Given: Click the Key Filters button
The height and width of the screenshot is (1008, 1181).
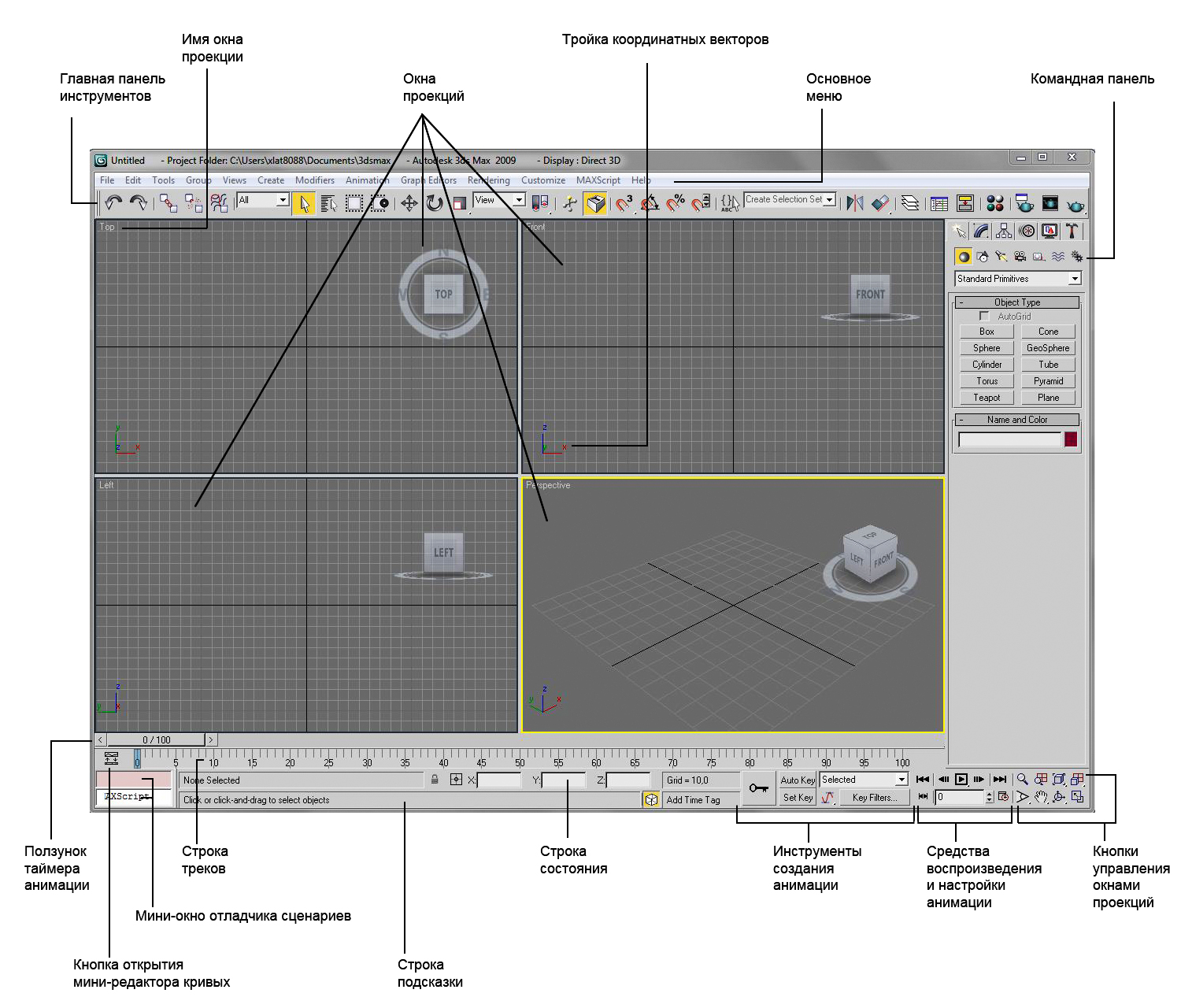Looking at the screenshot, I should pyautogui.click(x=874, y=798).
